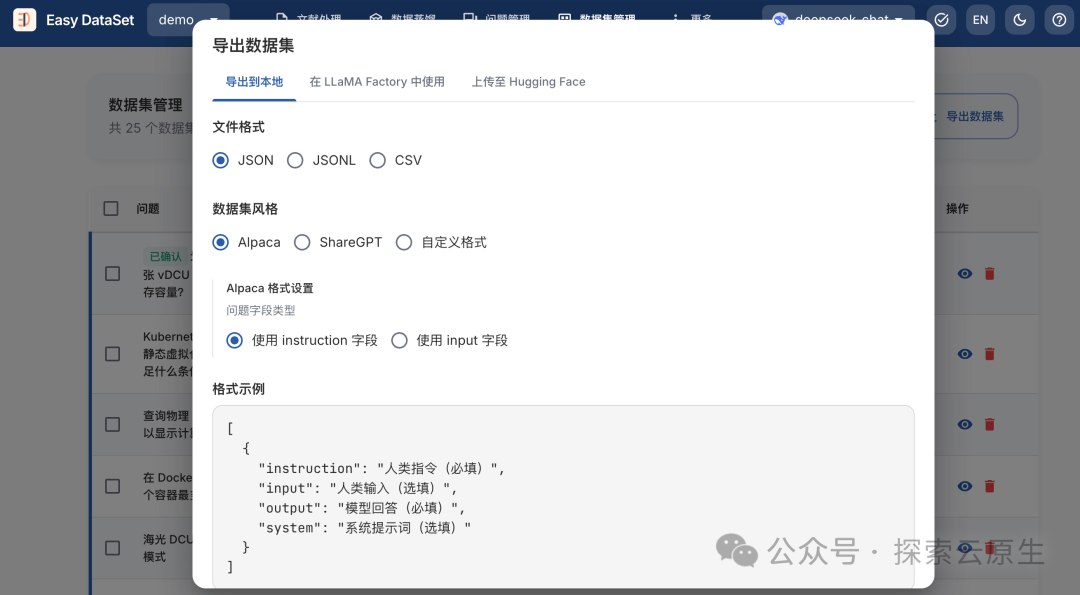The width and height of the screenshot is (1080, 595).
Task: Open the task check-circle icon in header
Action: [x=941, y=20]
